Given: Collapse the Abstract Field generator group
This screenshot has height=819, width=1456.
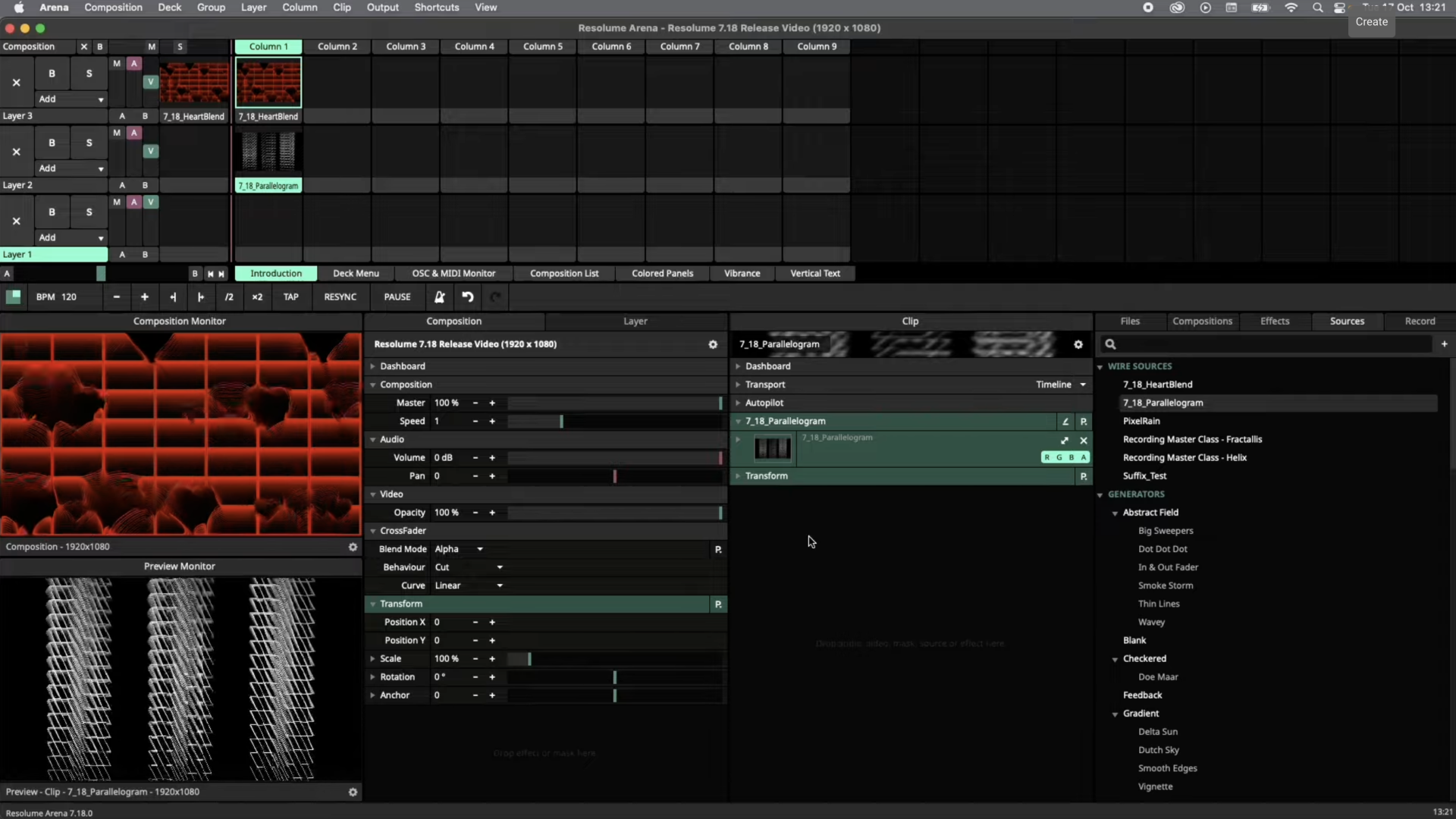Looking at the screenshot, I should click(1116, 513).
